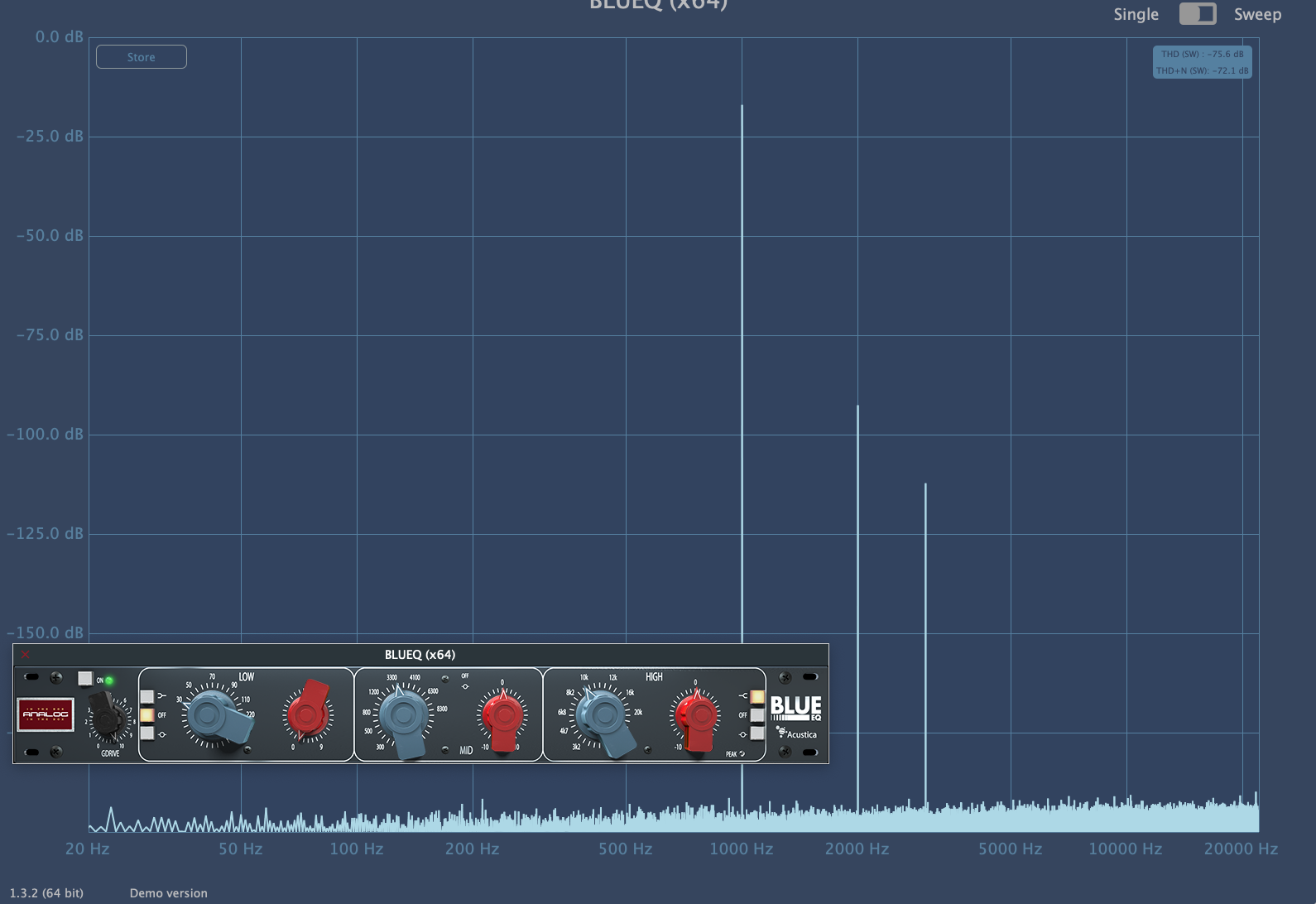Click the LOW band red gain knob
Image resolution: width=1316 pixels, height=904 pixels.
(x=308, y=713)
